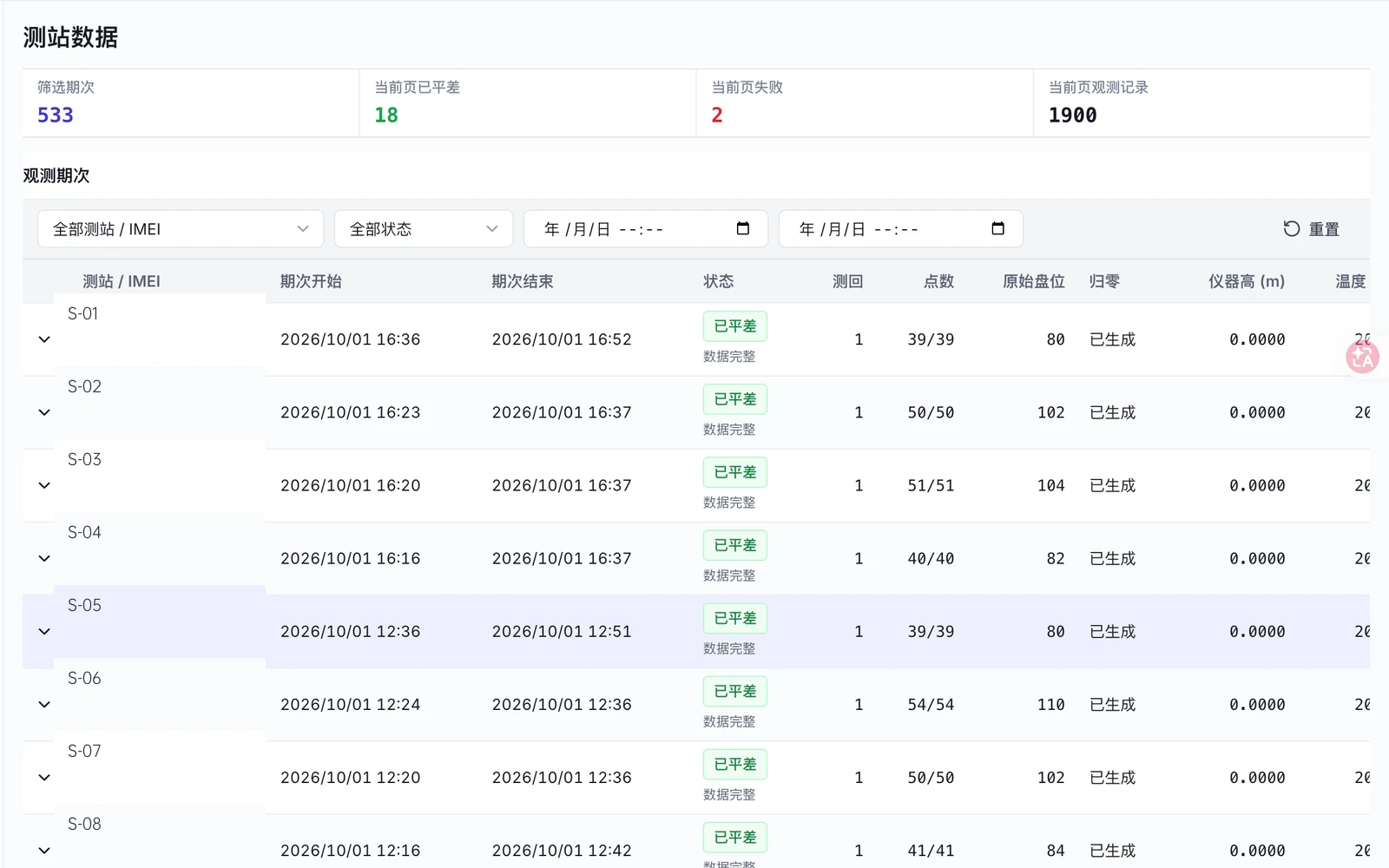
Task: Click end time 2026/10/01 12:51
Action: click(562, 631)
